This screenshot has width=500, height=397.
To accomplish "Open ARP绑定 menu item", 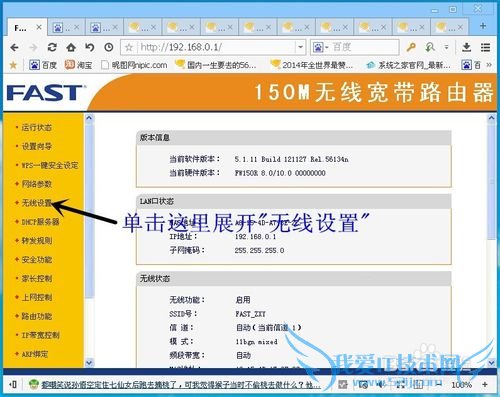I will point(35,354).
